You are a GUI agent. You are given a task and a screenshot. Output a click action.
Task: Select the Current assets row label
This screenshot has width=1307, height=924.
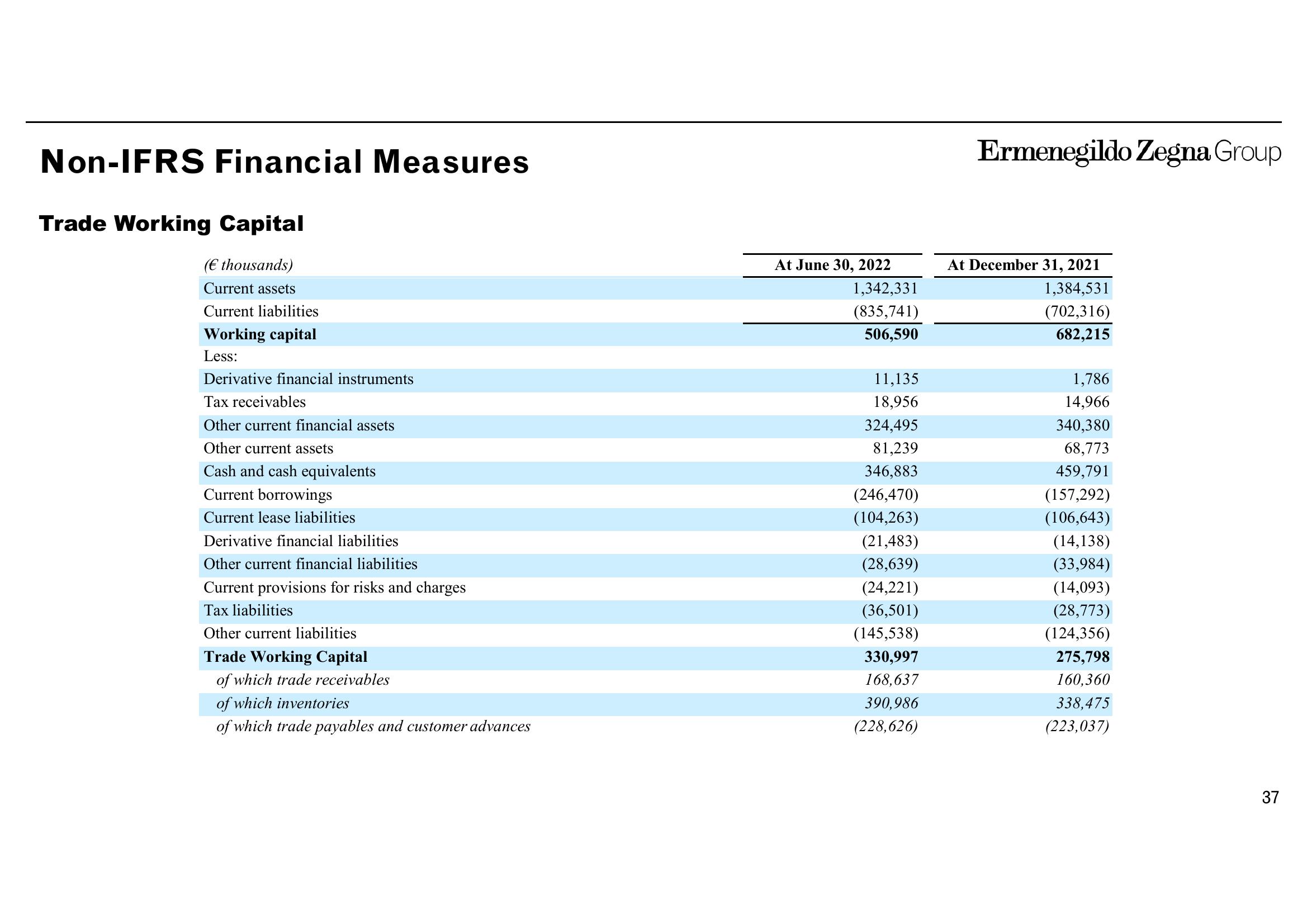249,288
